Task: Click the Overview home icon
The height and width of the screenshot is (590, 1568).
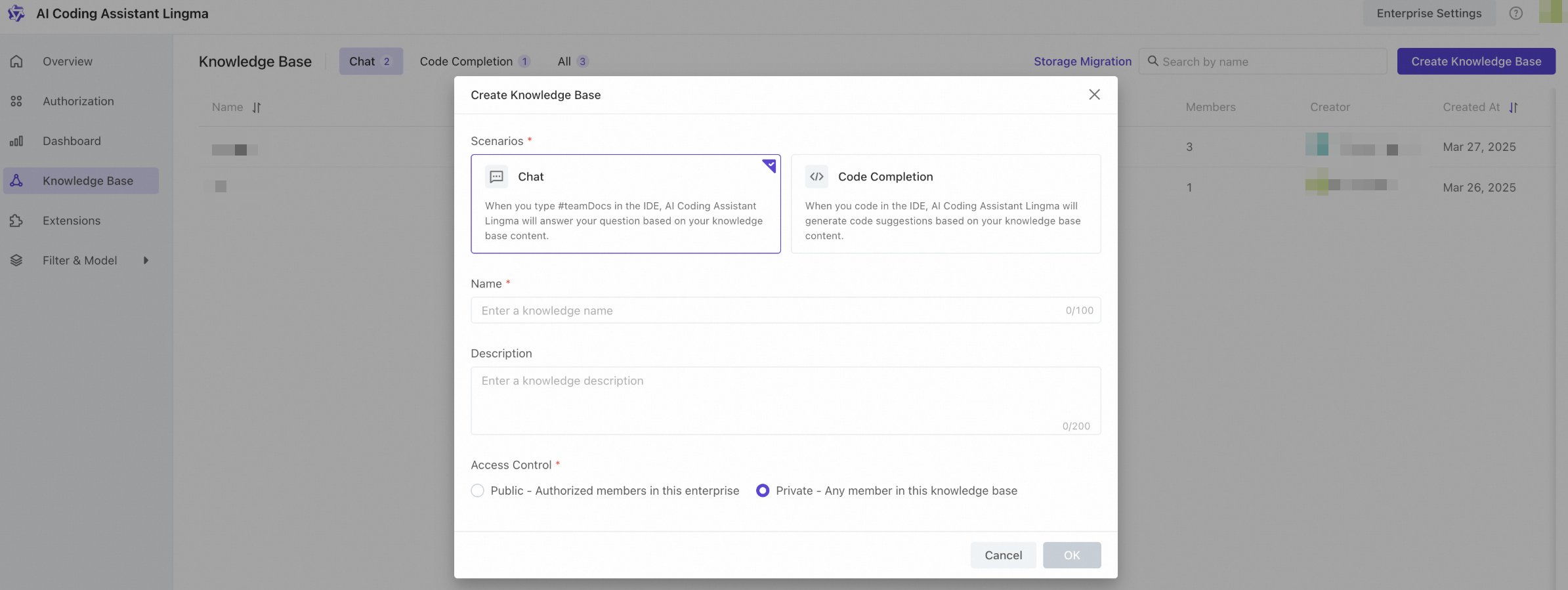Action: tap(16, 62)
